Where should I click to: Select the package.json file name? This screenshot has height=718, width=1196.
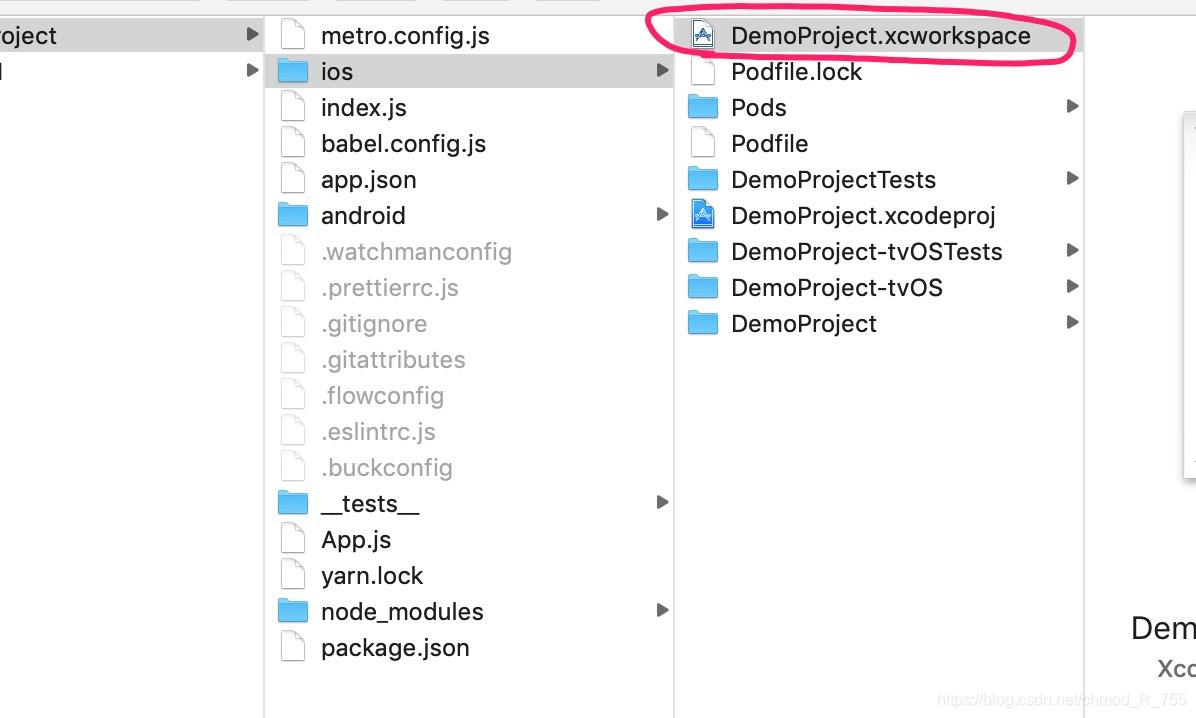(395, 649)
